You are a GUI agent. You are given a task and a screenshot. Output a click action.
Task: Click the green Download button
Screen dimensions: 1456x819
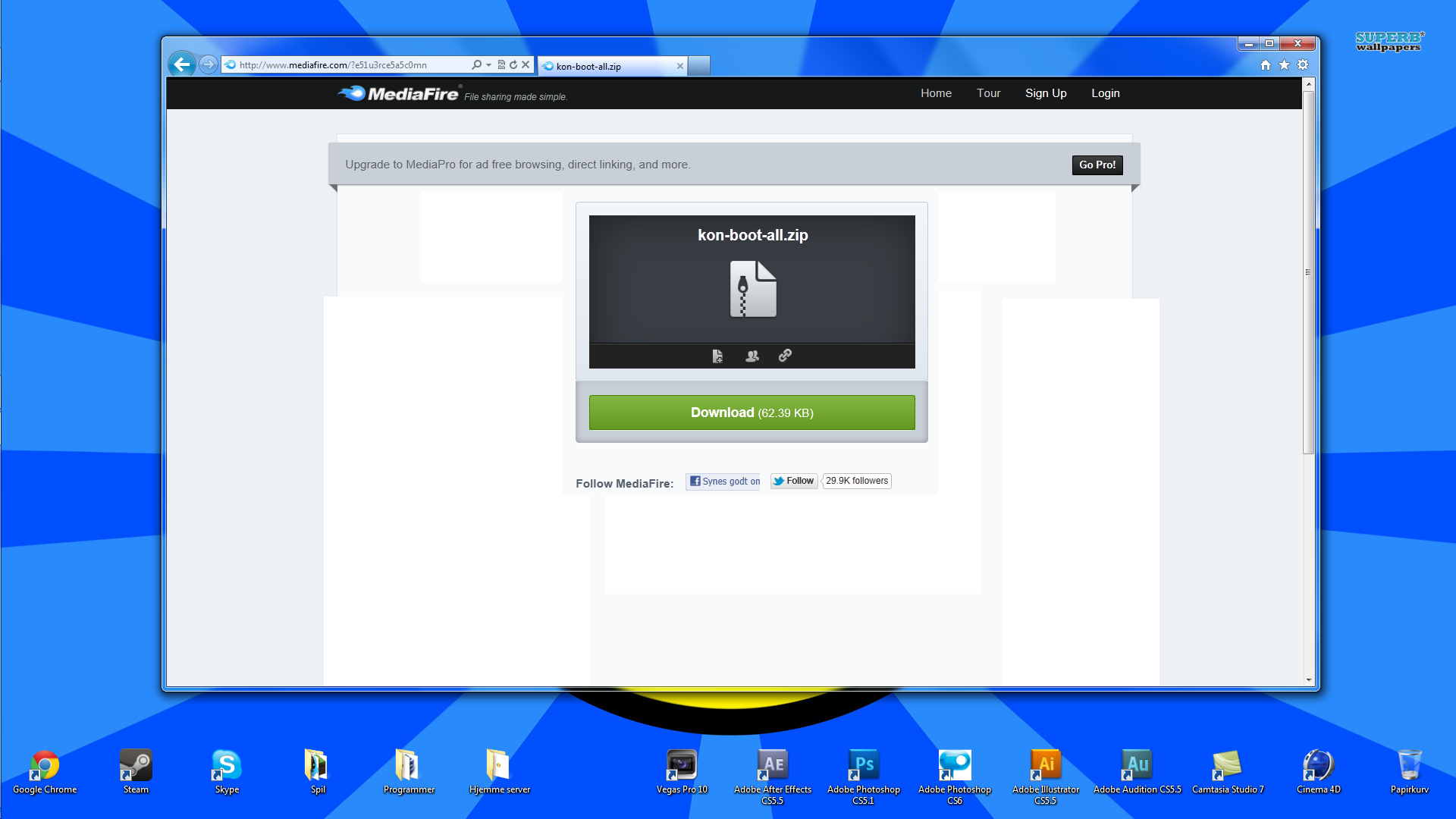click(752, 413)
